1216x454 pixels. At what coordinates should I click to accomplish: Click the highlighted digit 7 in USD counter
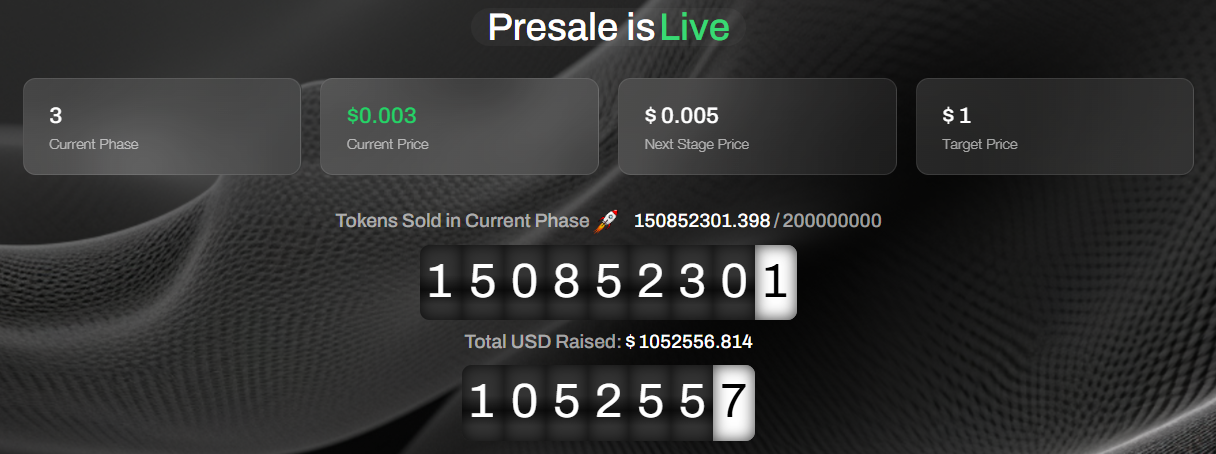[734, 403]
